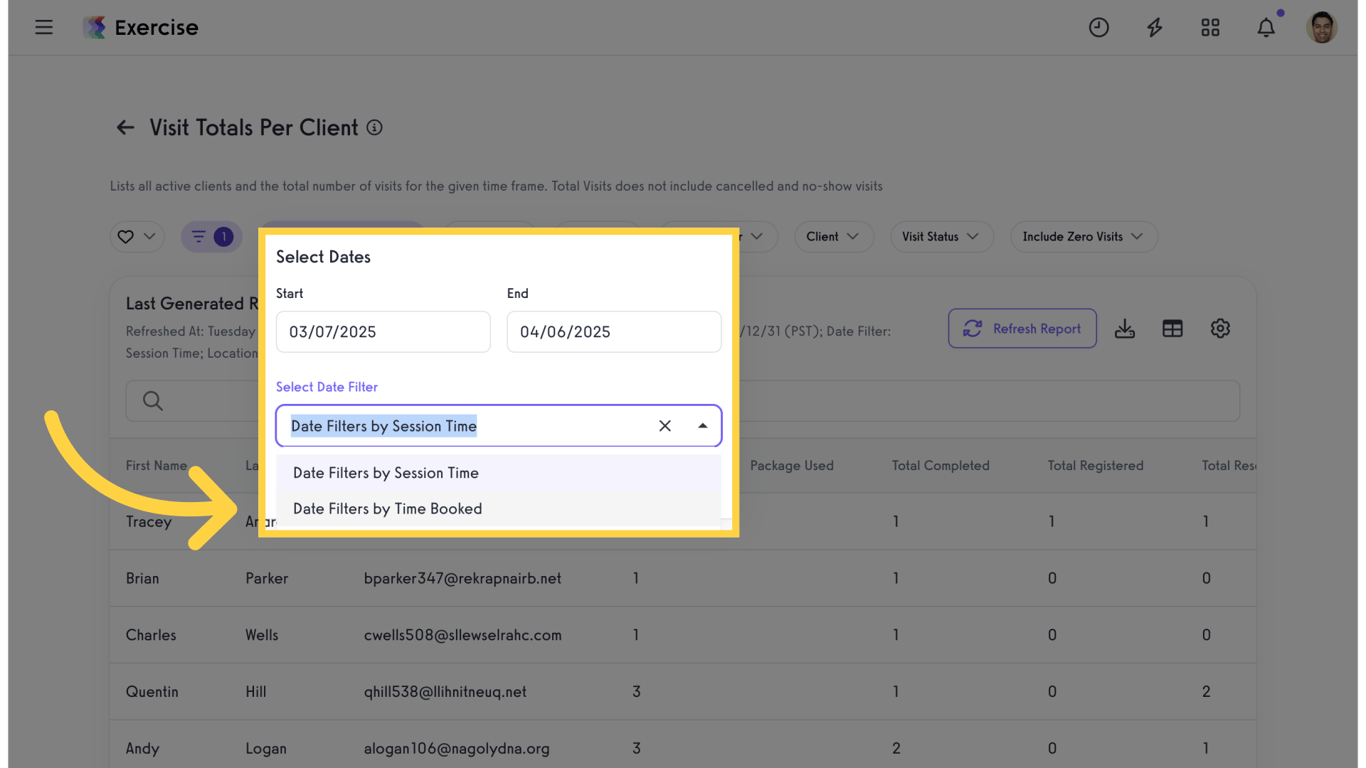Viewport: 1366px width, 768px height.
Task: Expand the Visit Status filter dropdown
Action: pyautogui.click(x=941, y=237)
